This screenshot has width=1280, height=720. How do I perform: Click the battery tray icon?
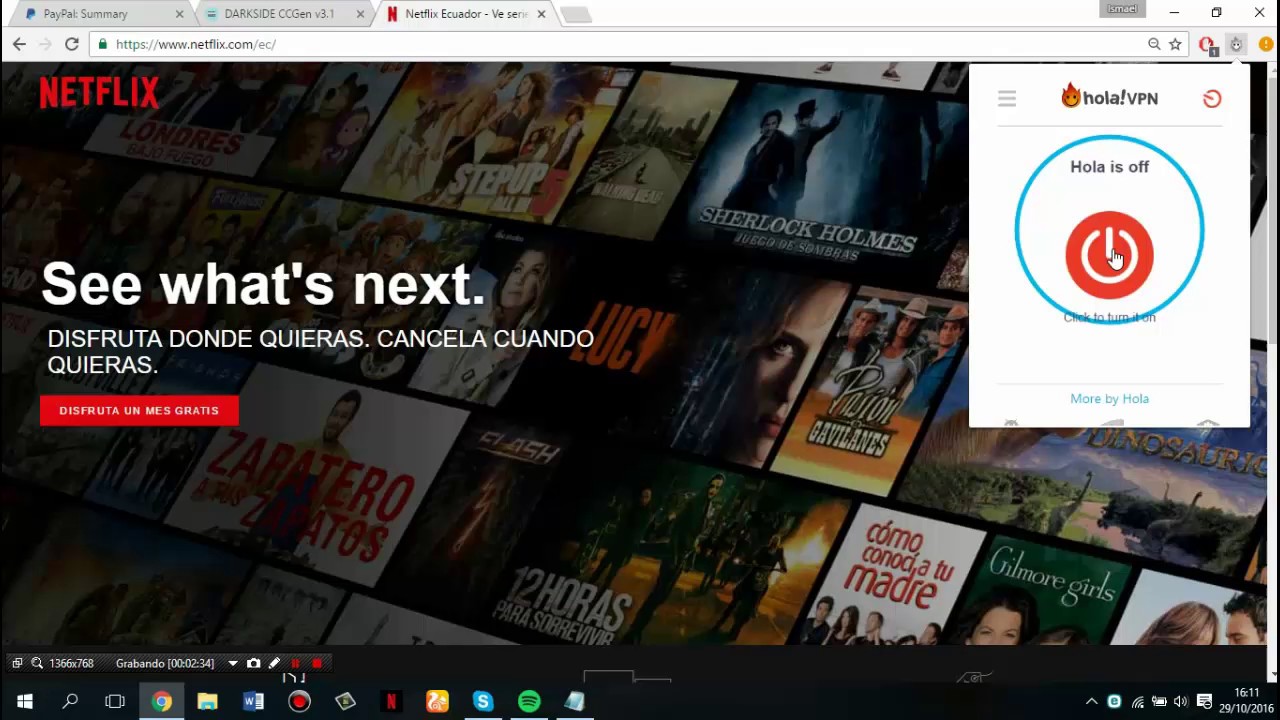click(x=1159, y=702)
